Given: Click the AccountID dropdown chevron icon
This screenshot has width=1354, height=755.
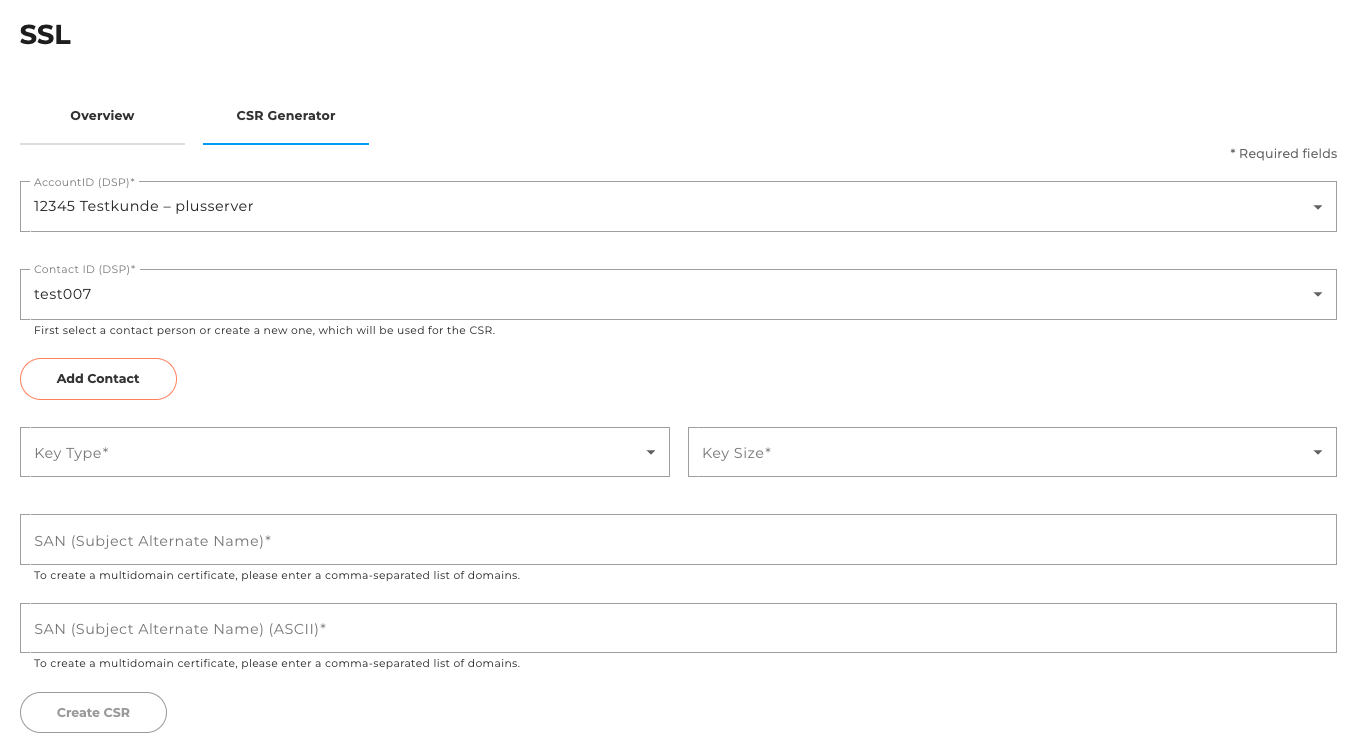Looking at the screenshot, I should (1317, 206).
